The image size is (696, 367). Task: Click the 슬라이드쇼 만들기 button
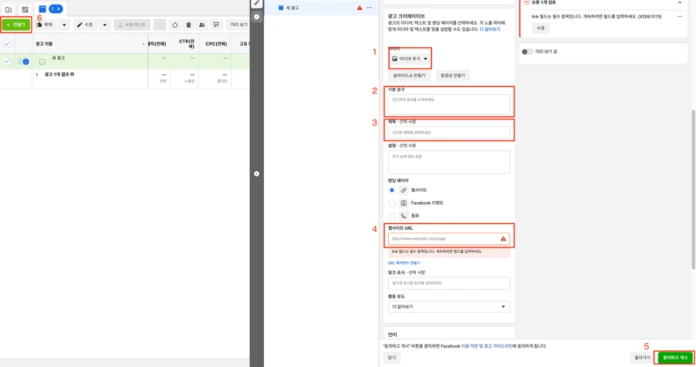tap(409, 75)
